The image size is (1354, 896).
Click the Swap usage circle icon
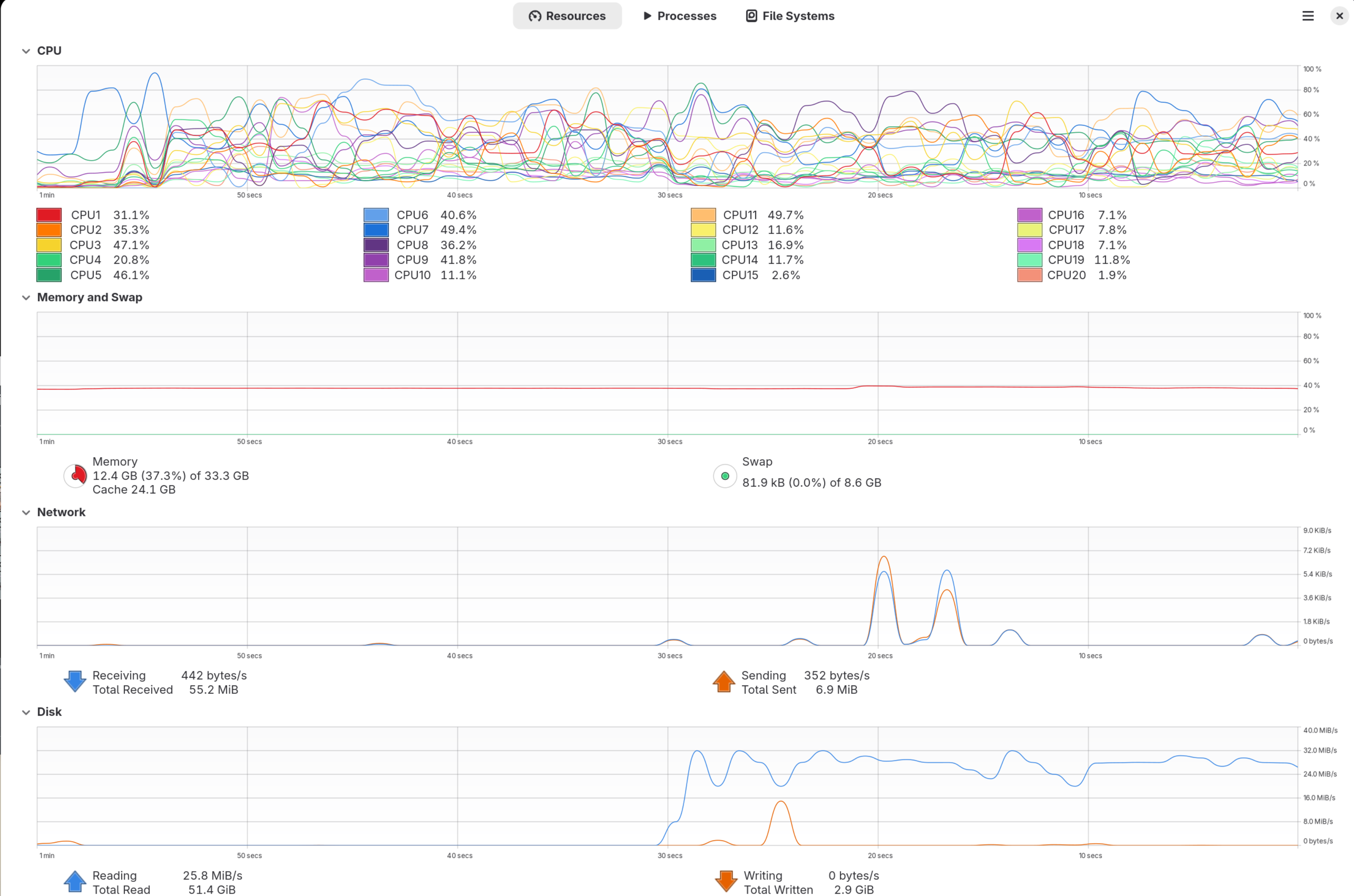click(725, 476)
